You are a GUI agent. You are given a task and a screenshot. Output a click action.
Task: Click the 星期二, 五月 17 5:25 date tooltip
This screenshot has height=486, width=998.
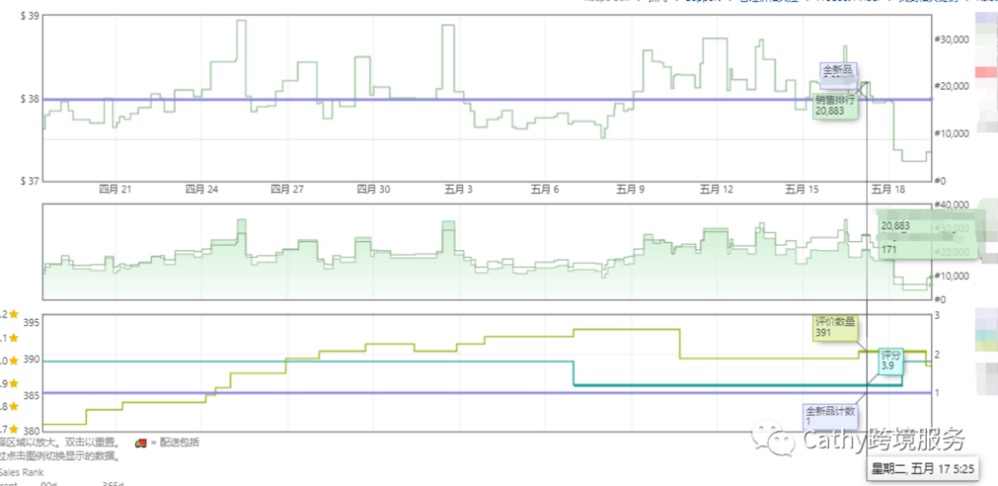923,469
